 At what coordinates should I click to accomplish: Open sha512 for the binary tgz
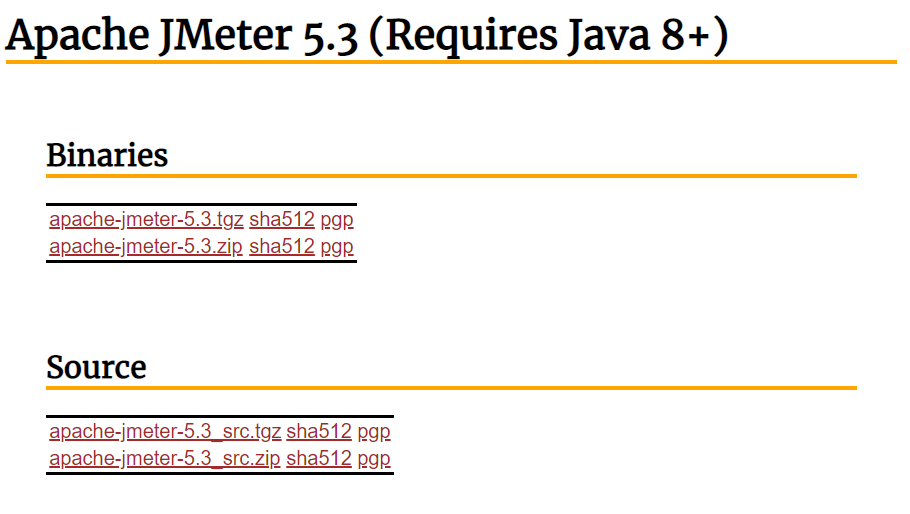282,220
